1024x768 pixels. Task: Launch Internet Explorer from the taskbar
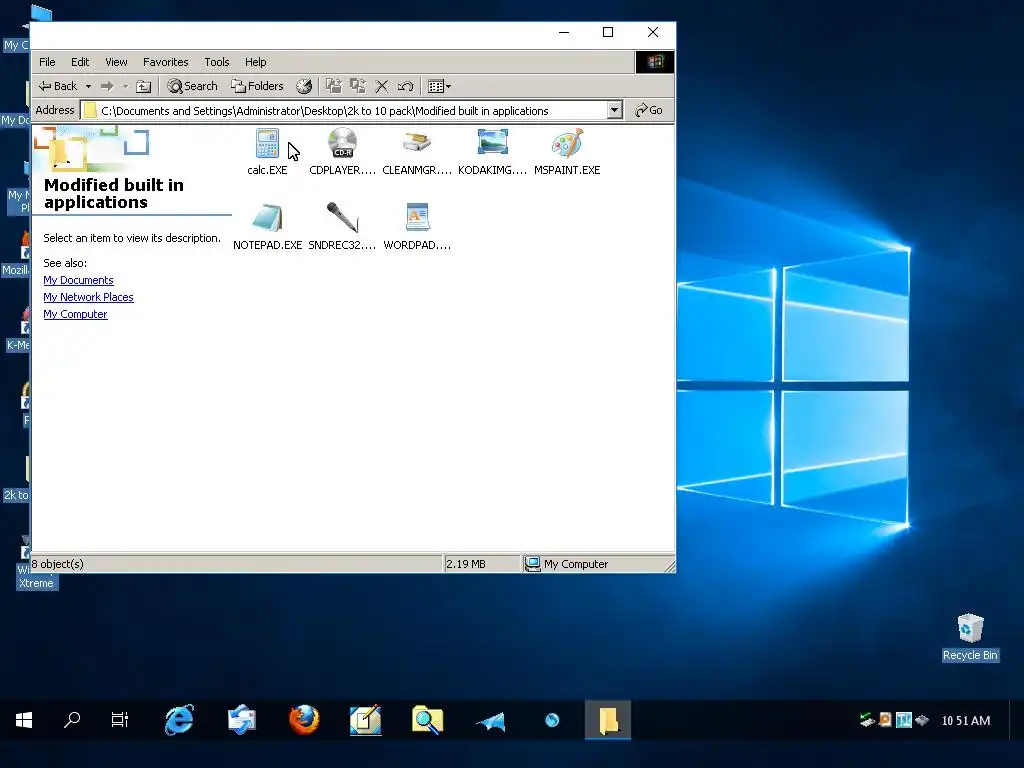pyautogui.click(x=179, y=720)
